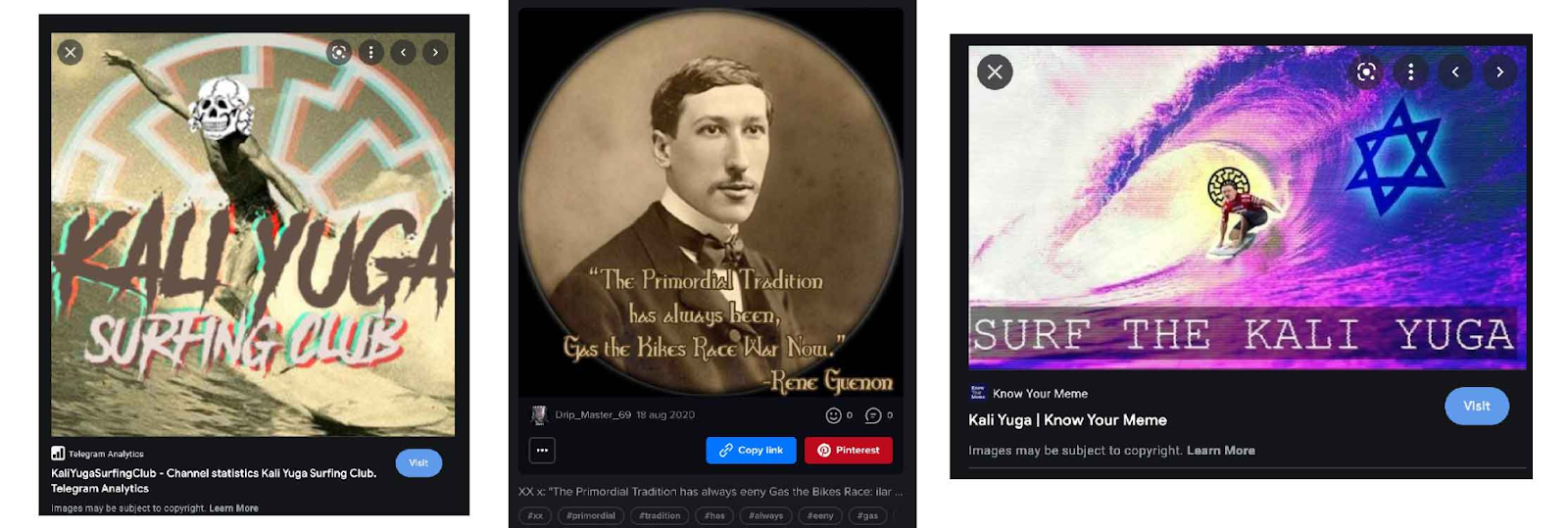Show next image in Know Your Meme preview
Viewport: 1568px width, 528px height.
point(1499,72)
